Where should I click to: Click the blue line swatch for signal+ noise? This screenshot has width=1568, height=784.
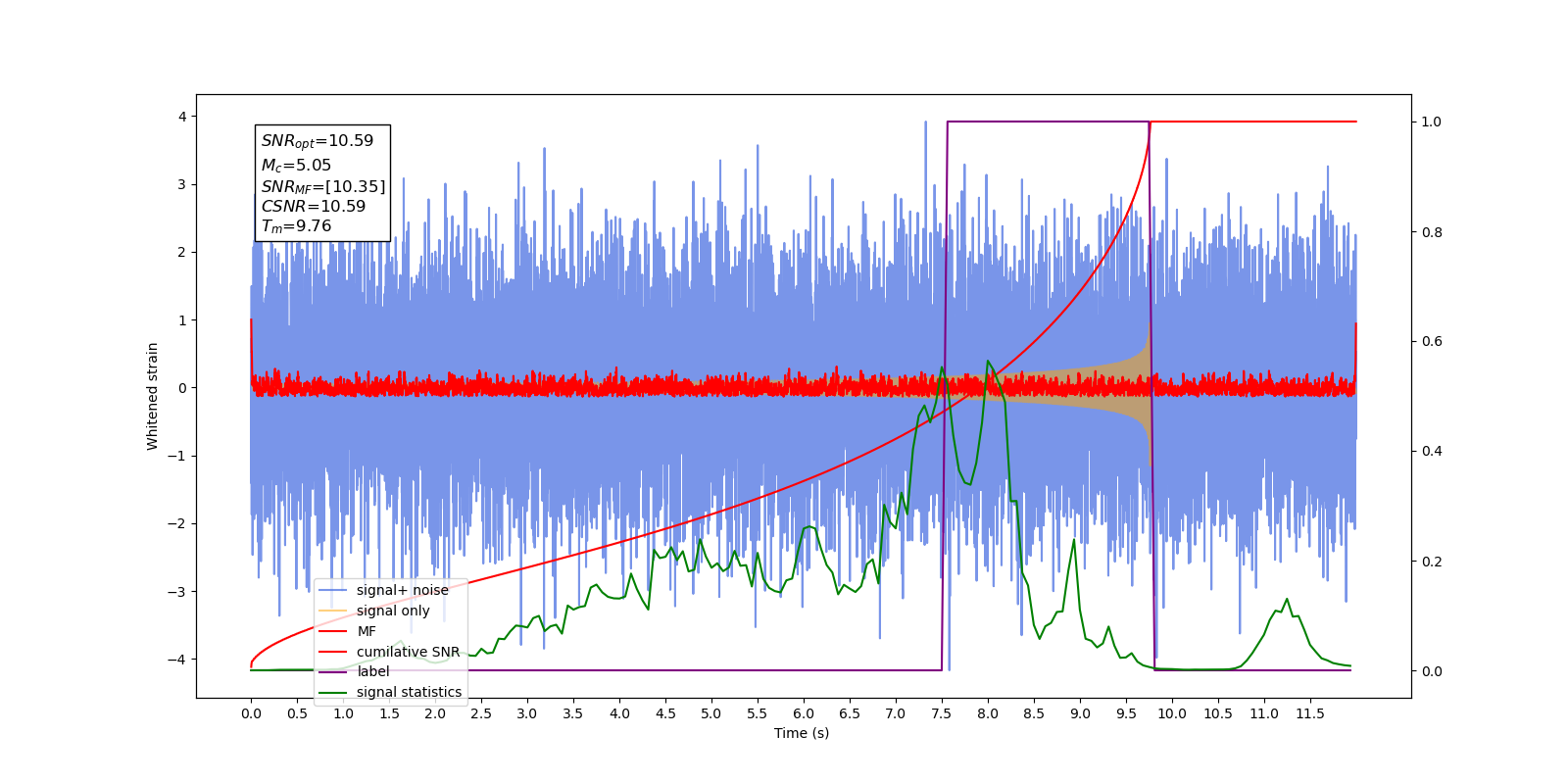click(333, 590)
